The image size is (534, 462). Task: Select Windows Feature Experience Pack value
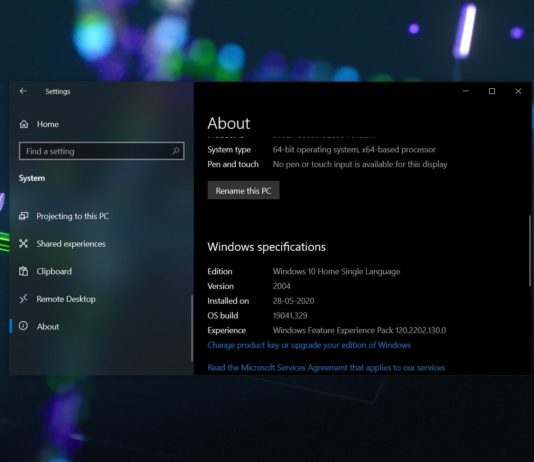click(x=359, y=330)
